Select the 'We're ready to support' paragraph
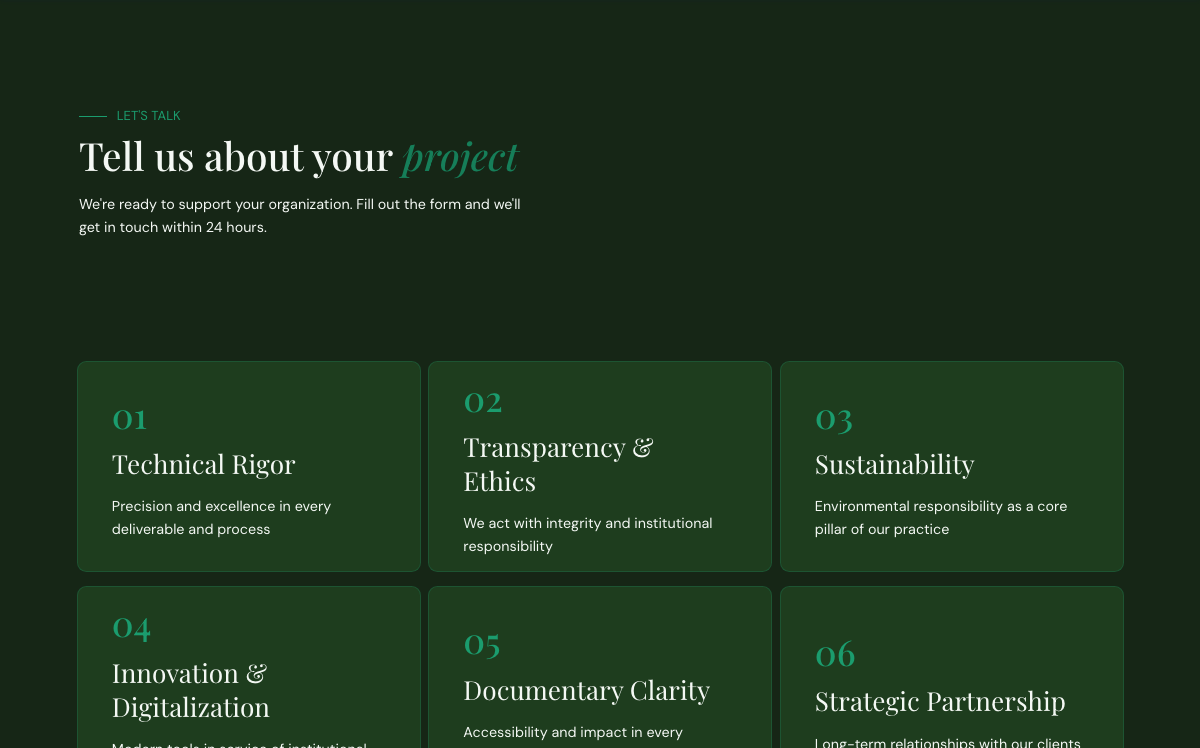Screen dimensions: 1200x748 pyautogui.click(x=300, y=216)
